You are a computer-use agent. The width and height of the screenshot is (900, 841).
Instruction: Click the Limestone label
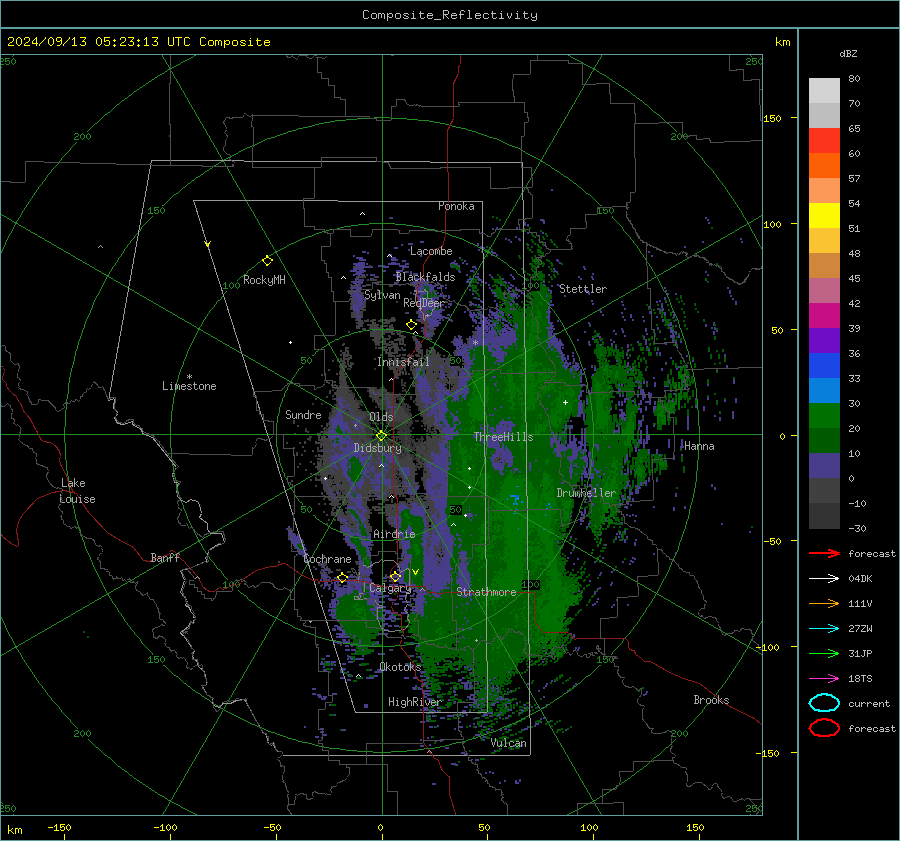[x=189, y=386]
